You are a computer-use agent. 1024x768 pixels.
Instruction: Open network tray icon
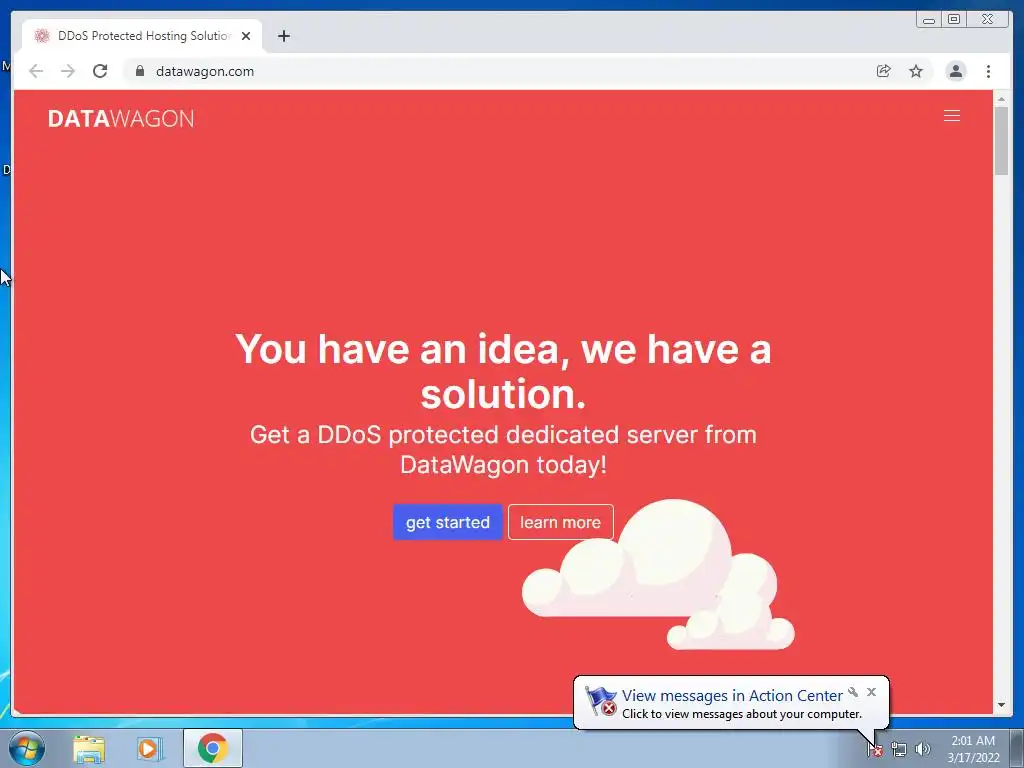point(899,749)
